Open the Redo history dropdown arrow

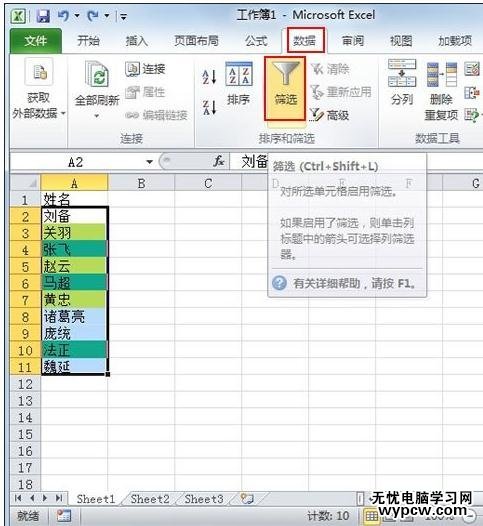(x=107, y=16)
